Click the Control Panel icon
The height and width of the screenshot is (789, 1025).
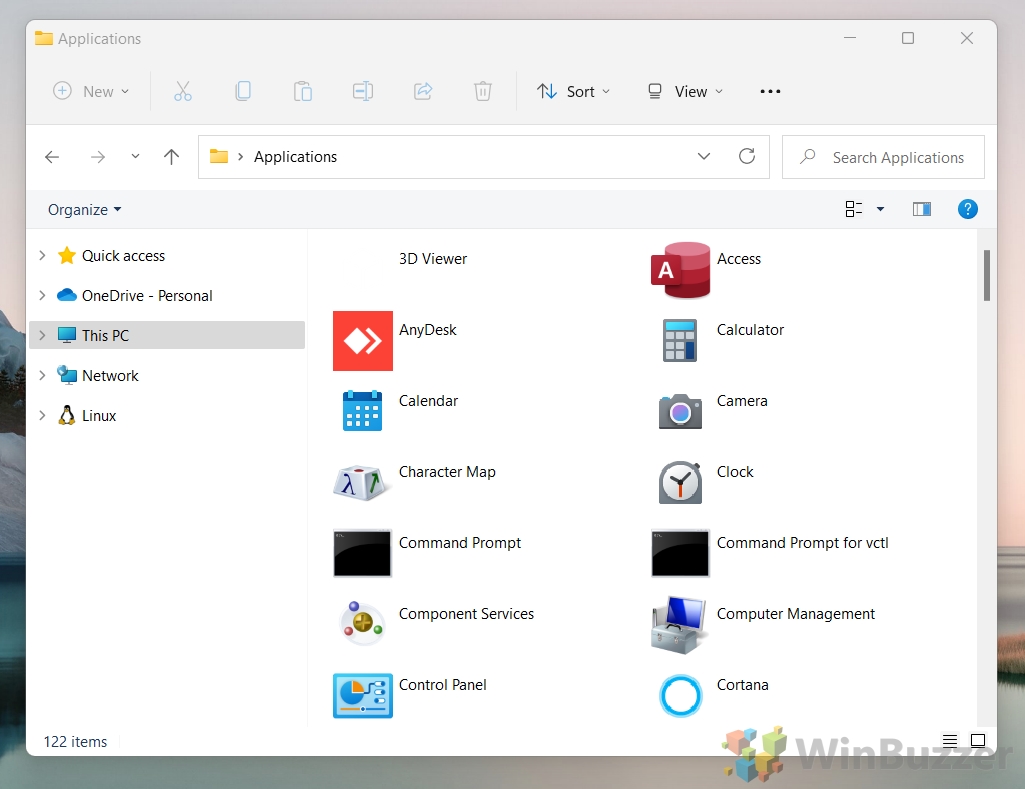coord(362,695)
